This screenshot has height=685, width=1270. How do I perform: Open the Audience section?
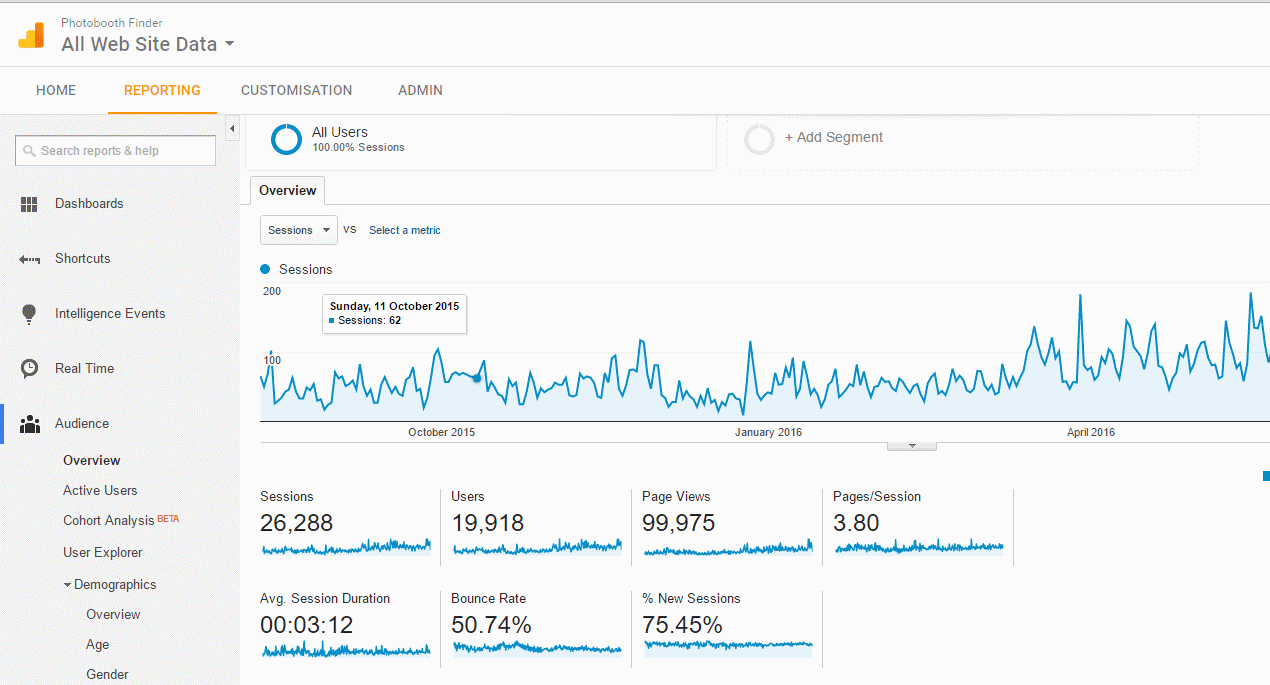click(82, 423)
